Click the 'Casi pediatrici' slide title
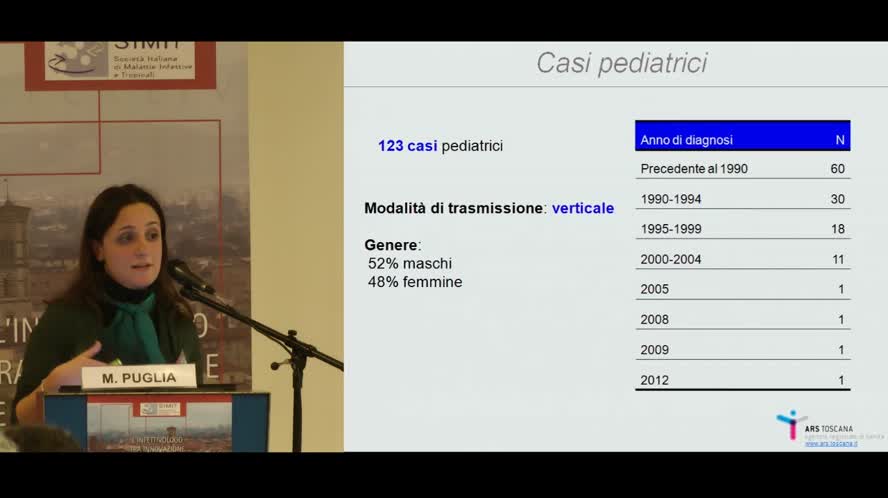Image resolution: width=888 pixels, height=498 pixels. click(621, 63)
